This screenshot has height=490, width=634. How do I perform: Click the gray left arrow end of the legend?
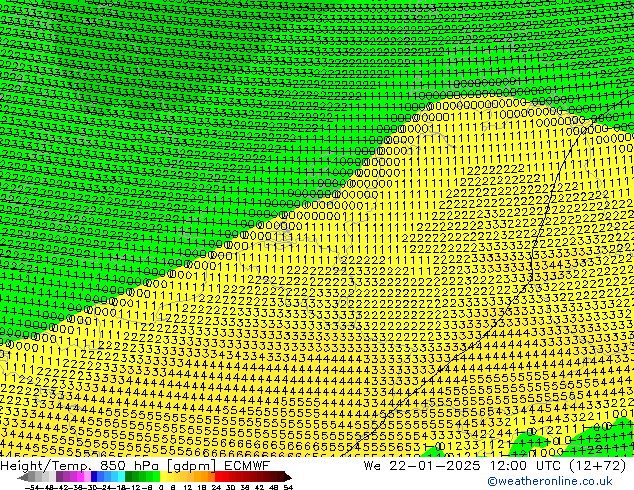pos(23,477)
